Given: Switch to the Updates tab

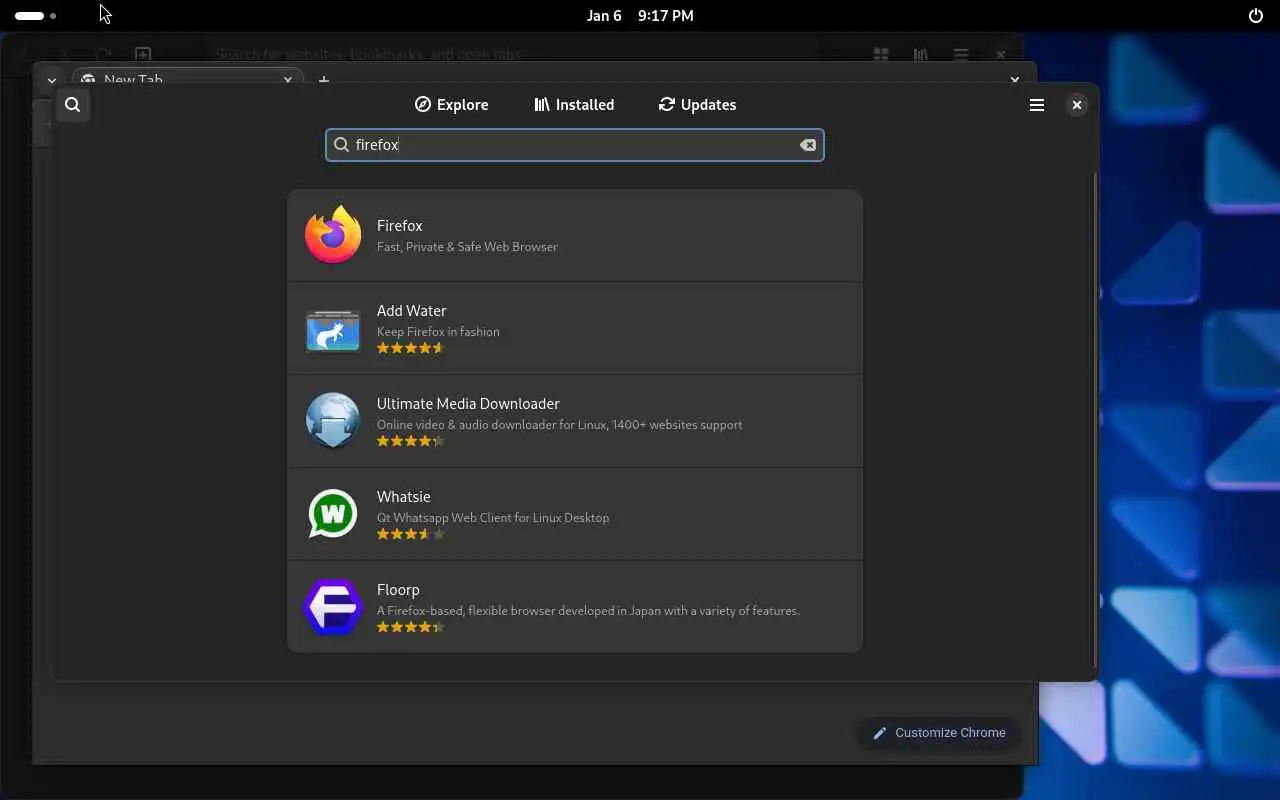Looking at the screenshot, I should 697,105.
